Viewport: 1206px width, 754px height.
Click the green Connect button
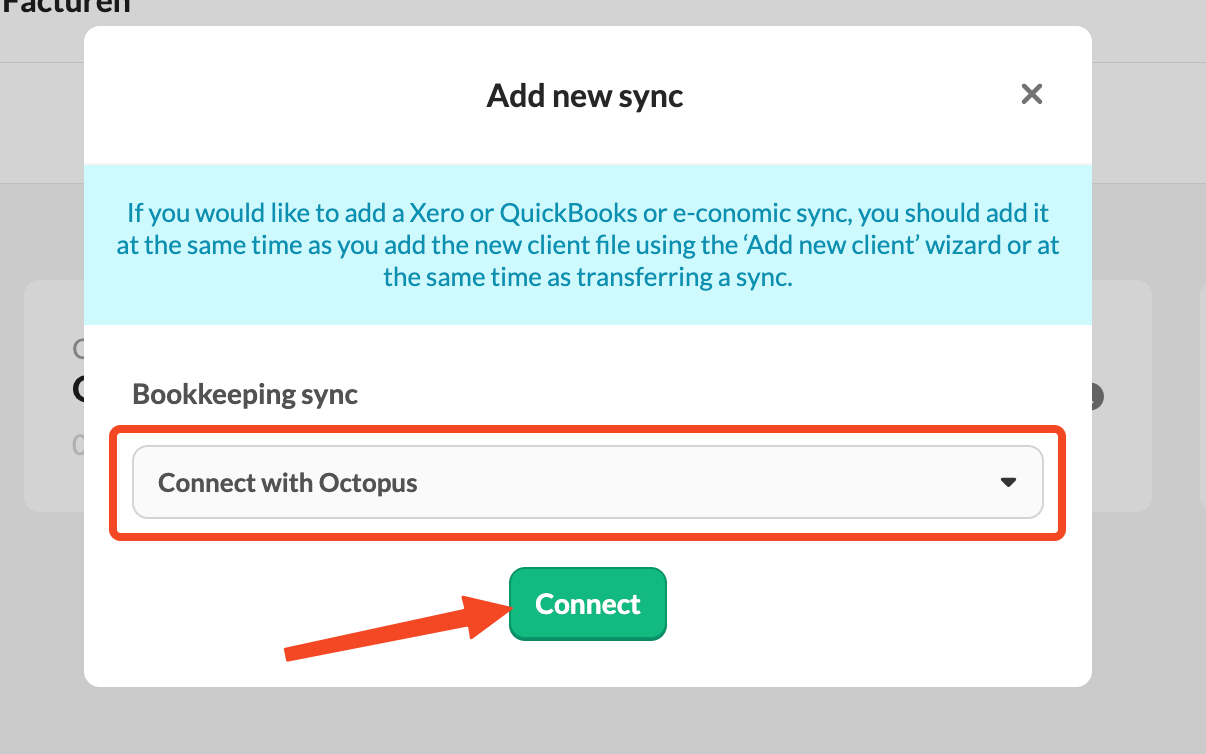coord(588,604)
